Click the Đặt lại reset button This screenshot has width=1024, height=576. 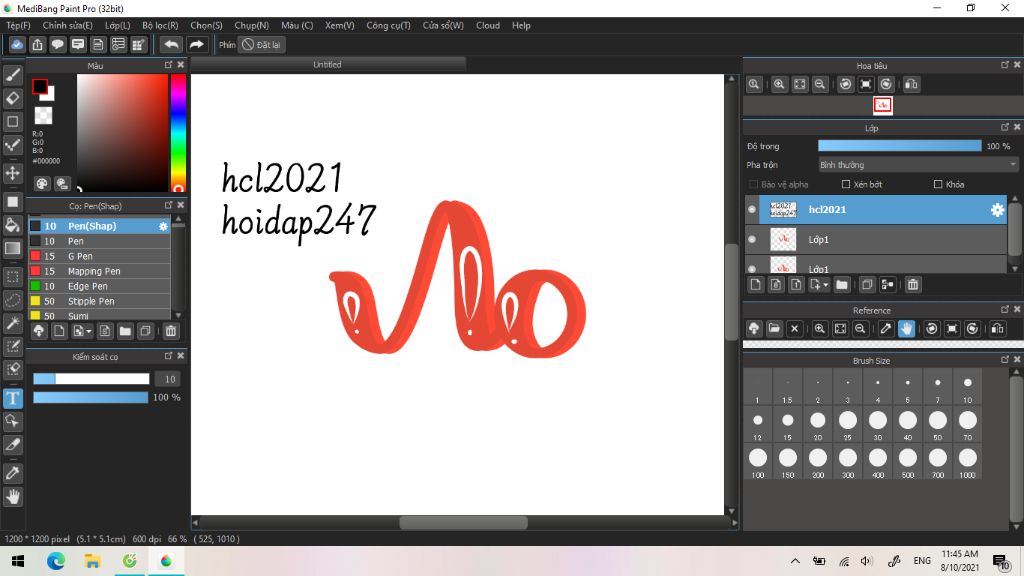(x=261, y=44)
